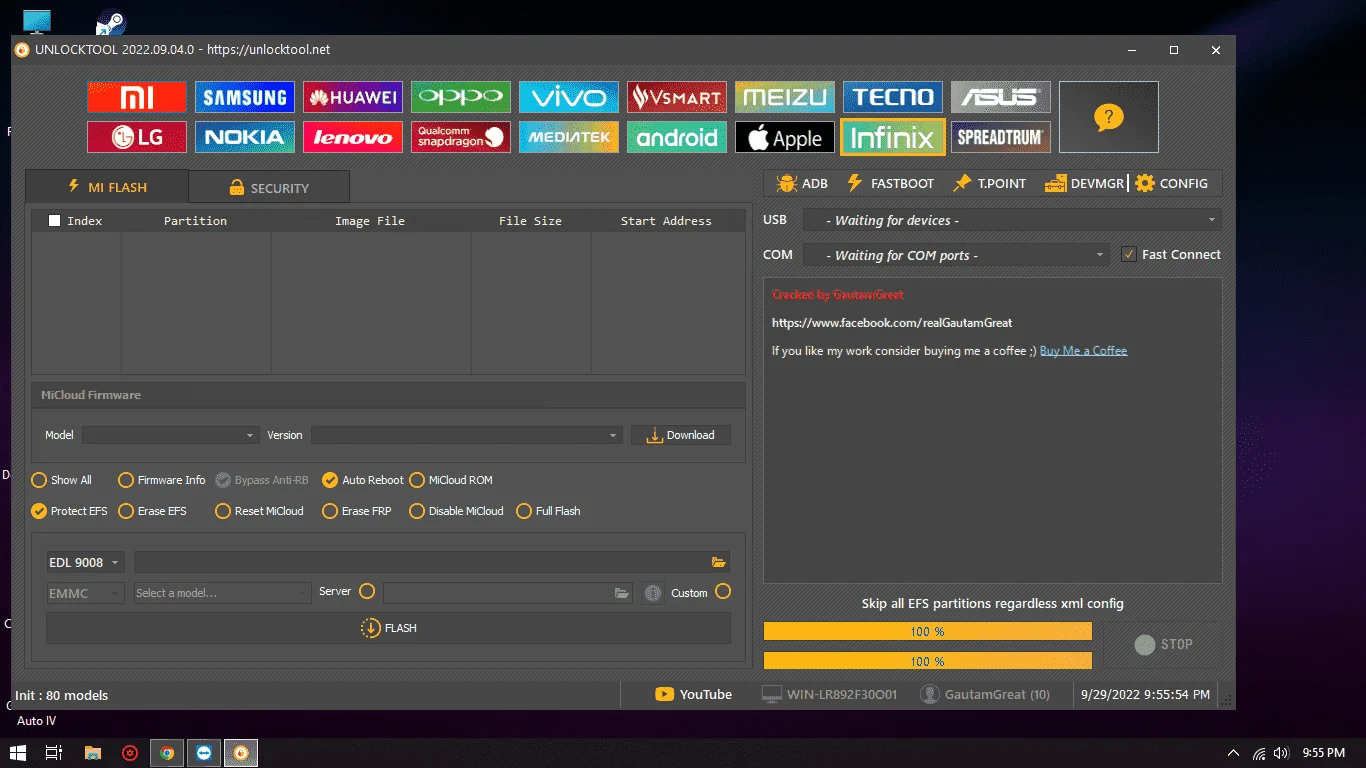Open the Windows Start menu
This screenshot has width=1366, height=768.
[x=18, y=753]
